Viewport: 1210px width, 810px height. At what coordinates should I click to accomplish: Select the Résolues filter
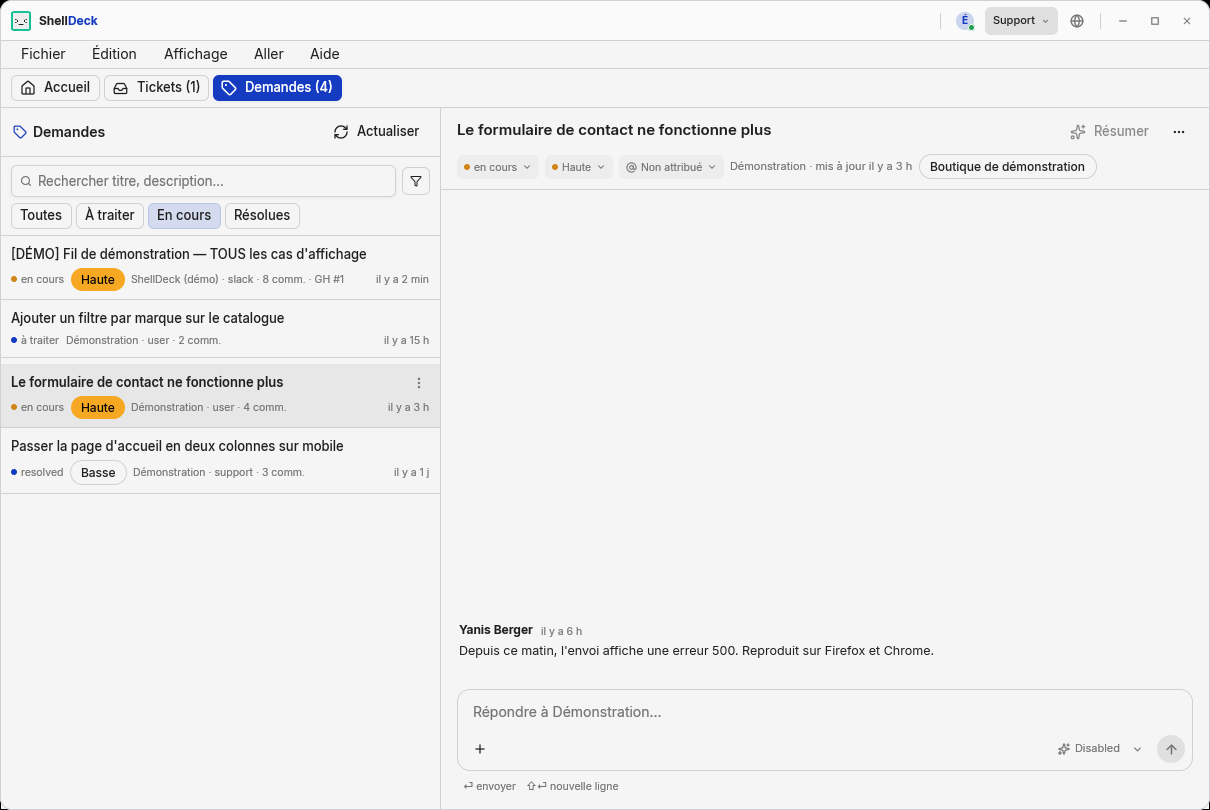pos(262,216)
